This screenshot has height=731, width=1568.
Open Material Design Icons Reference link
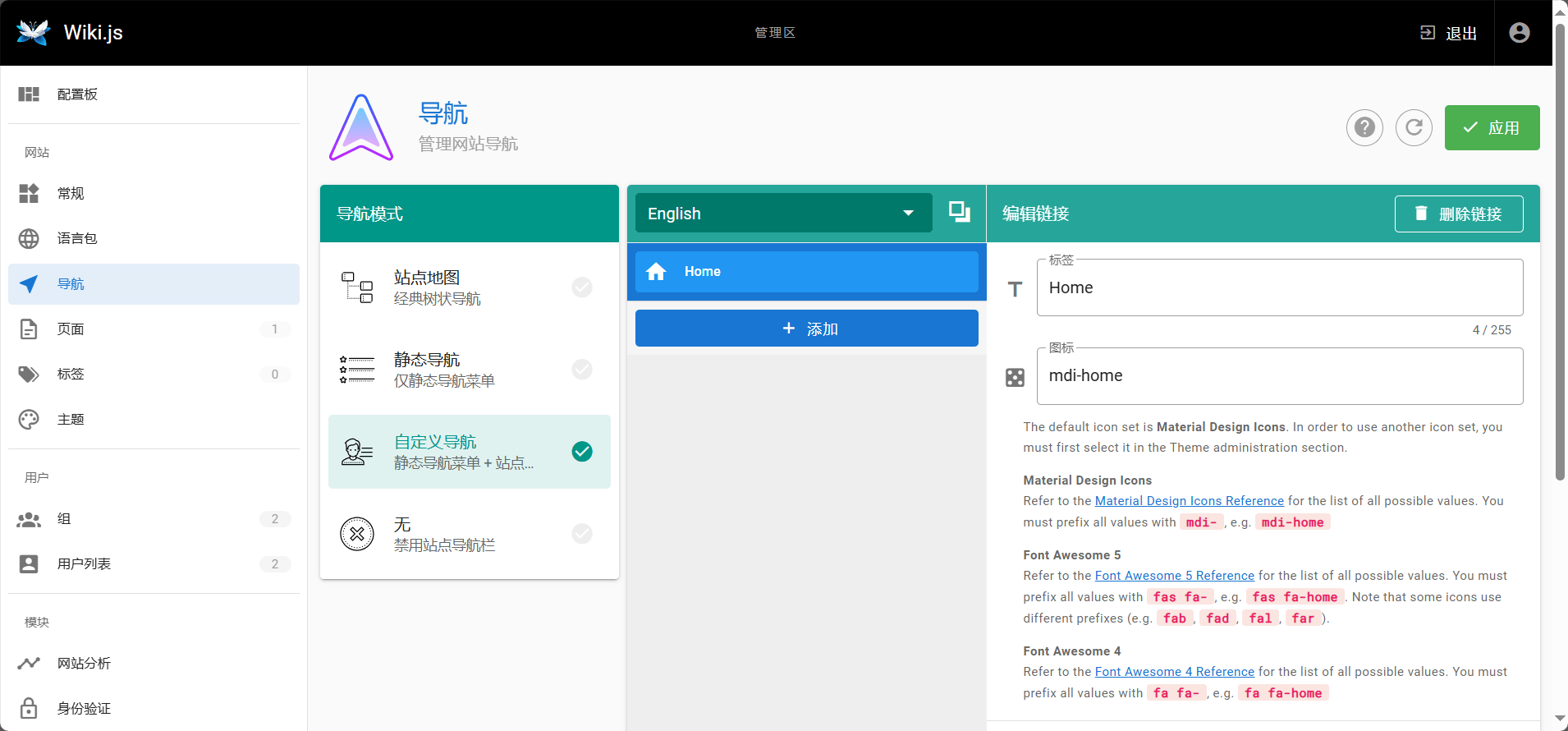click(x=1189, y=501)
